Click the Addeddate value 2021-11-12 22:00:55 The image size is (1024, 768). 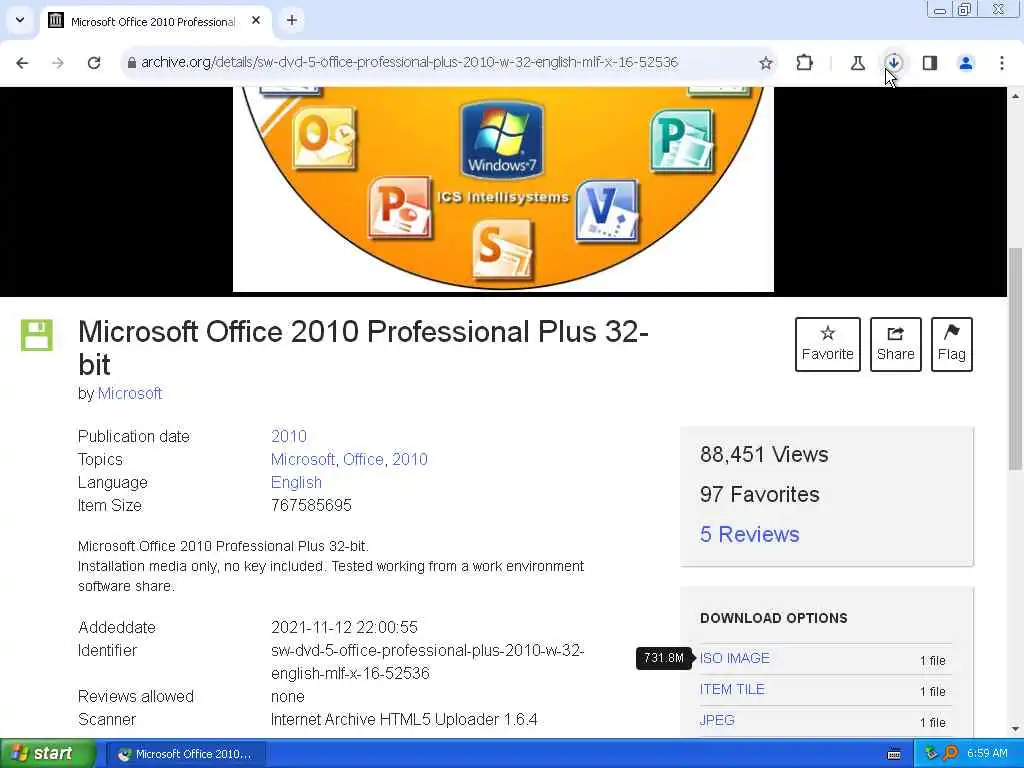coord(344,628)
